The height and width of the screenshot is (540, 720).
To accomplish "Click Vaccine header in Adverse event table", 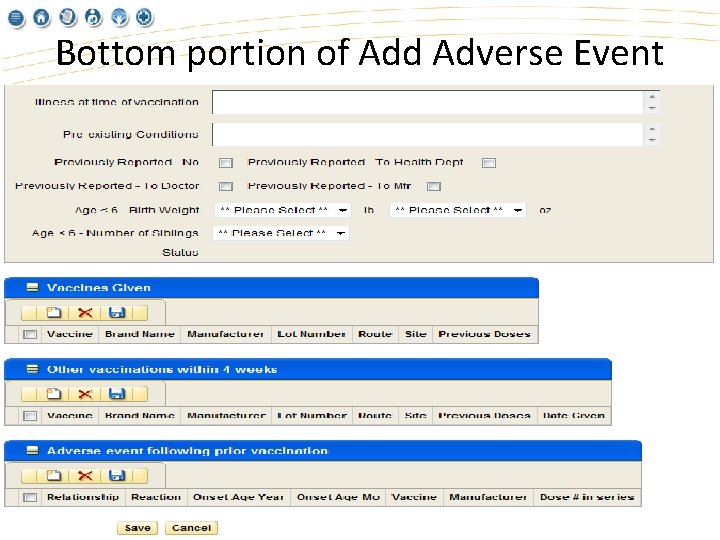I will point(414,497).
